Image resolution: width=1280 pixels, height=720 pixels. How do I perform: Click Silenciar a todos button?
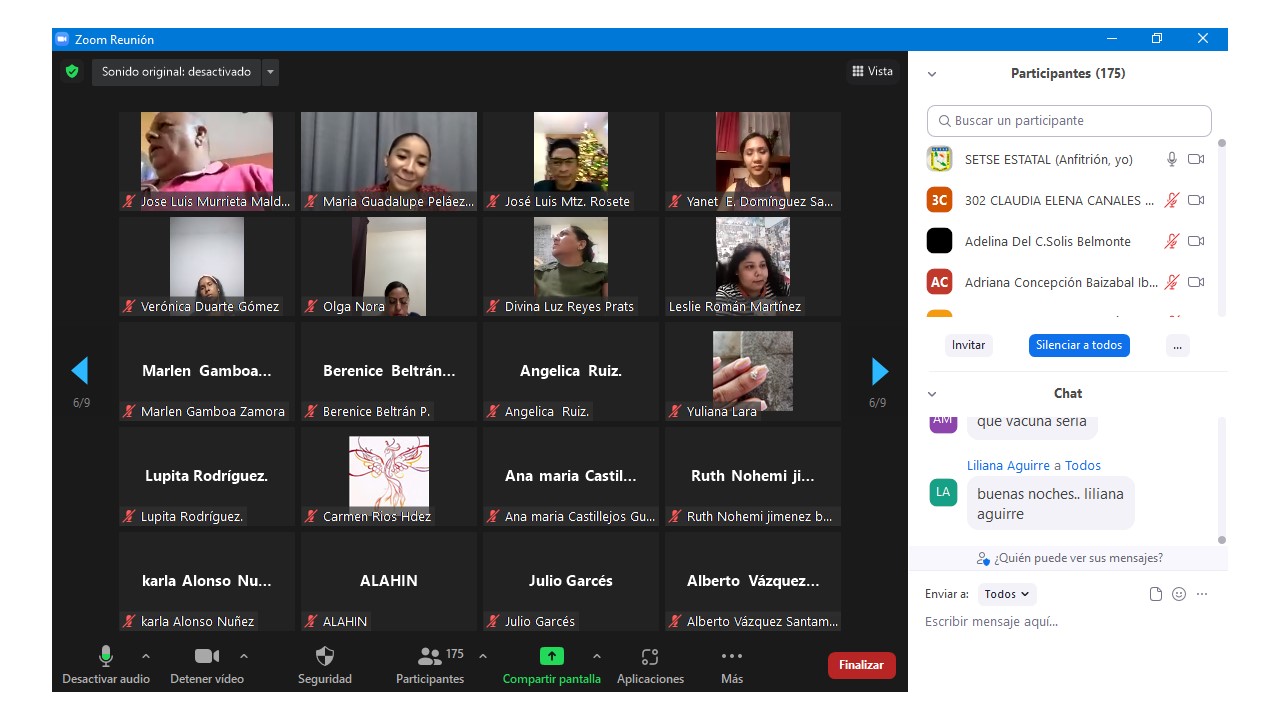(x=1079, y=345)
